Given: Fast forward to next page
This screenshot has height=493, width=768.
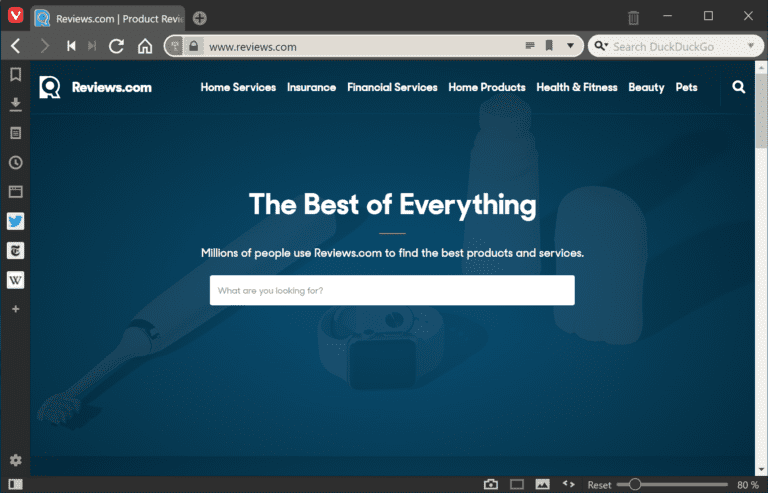Looking at the screenshot, I should point(92,46).
